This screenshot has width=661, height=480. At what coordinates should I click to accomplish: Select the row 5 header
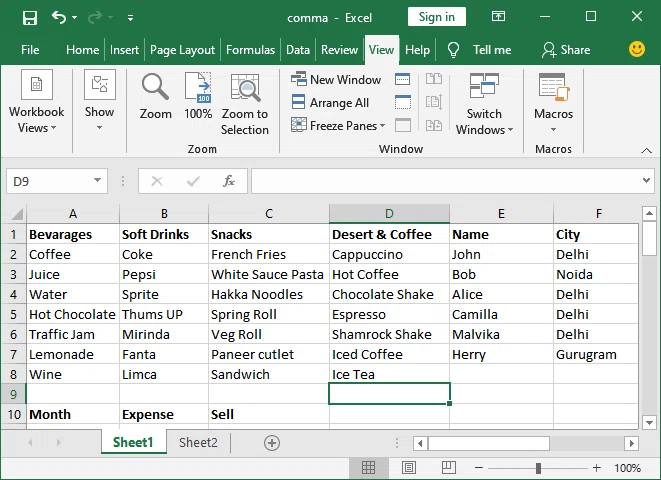tap(13, 314)
